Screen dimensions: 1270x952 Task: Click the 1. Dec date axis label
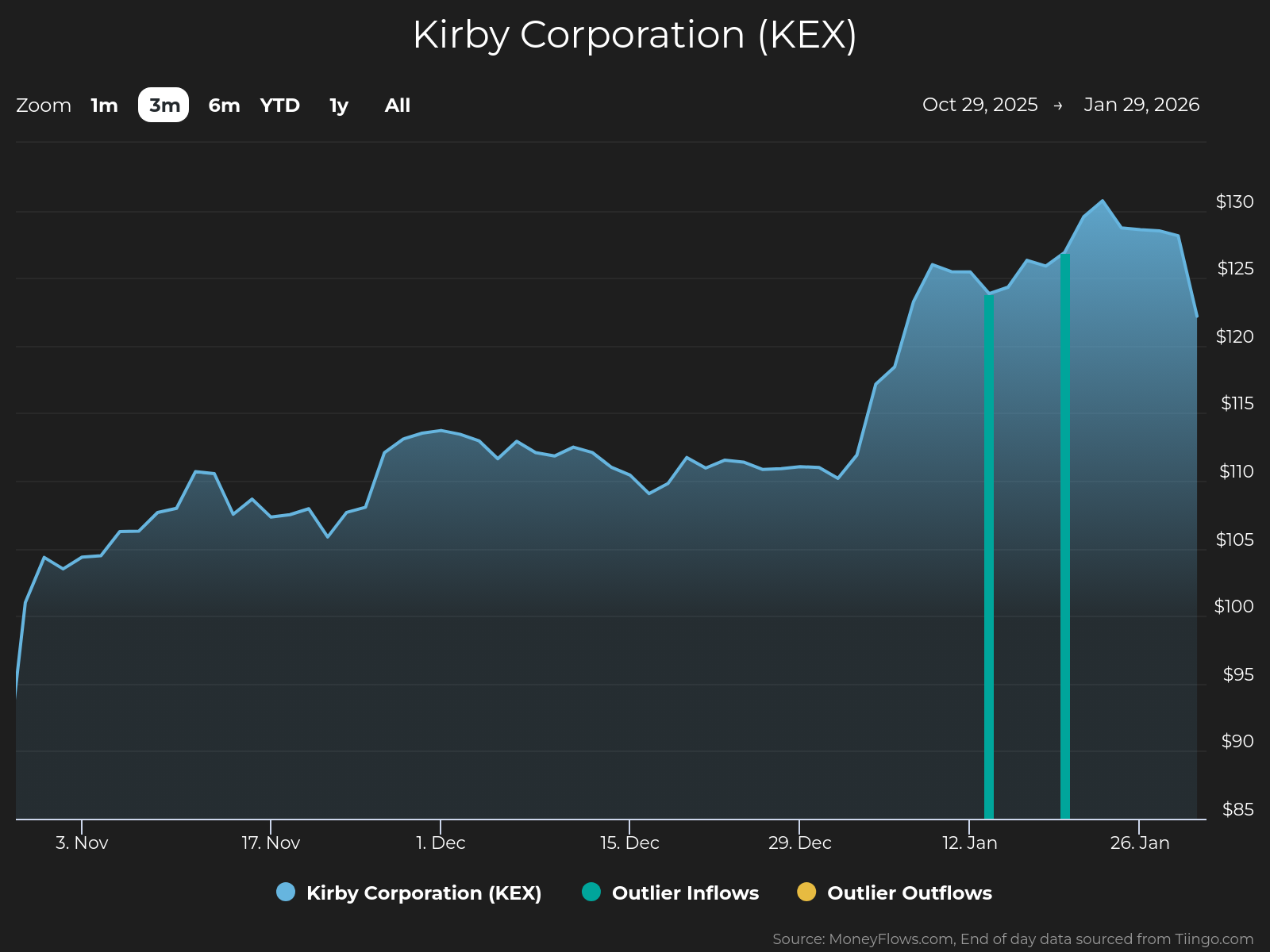tap(441, 843)
